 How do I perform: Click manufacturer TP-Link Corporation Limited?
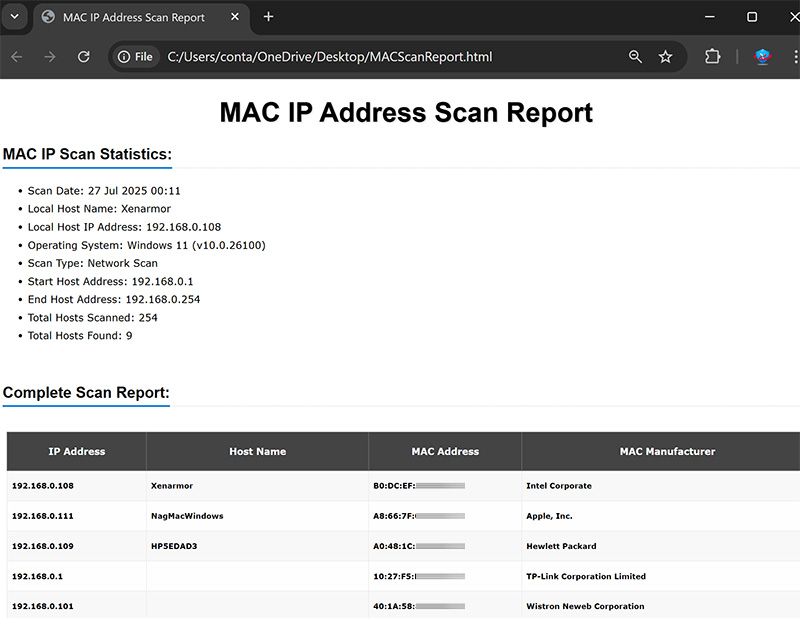click(586, 576)
